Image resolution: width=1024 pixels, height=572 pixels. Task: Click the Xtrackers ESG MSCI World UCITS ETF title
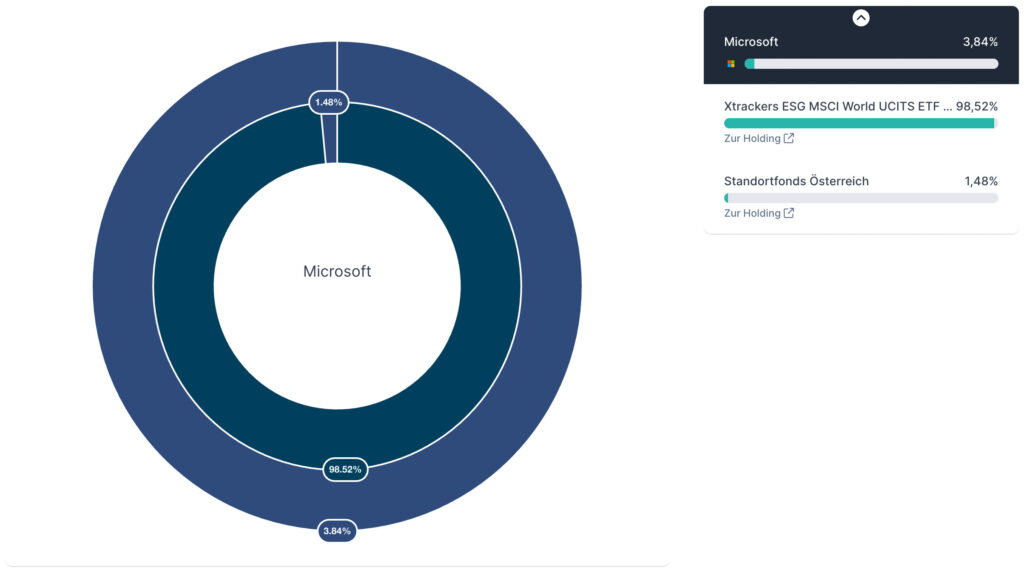coord(832,106)
